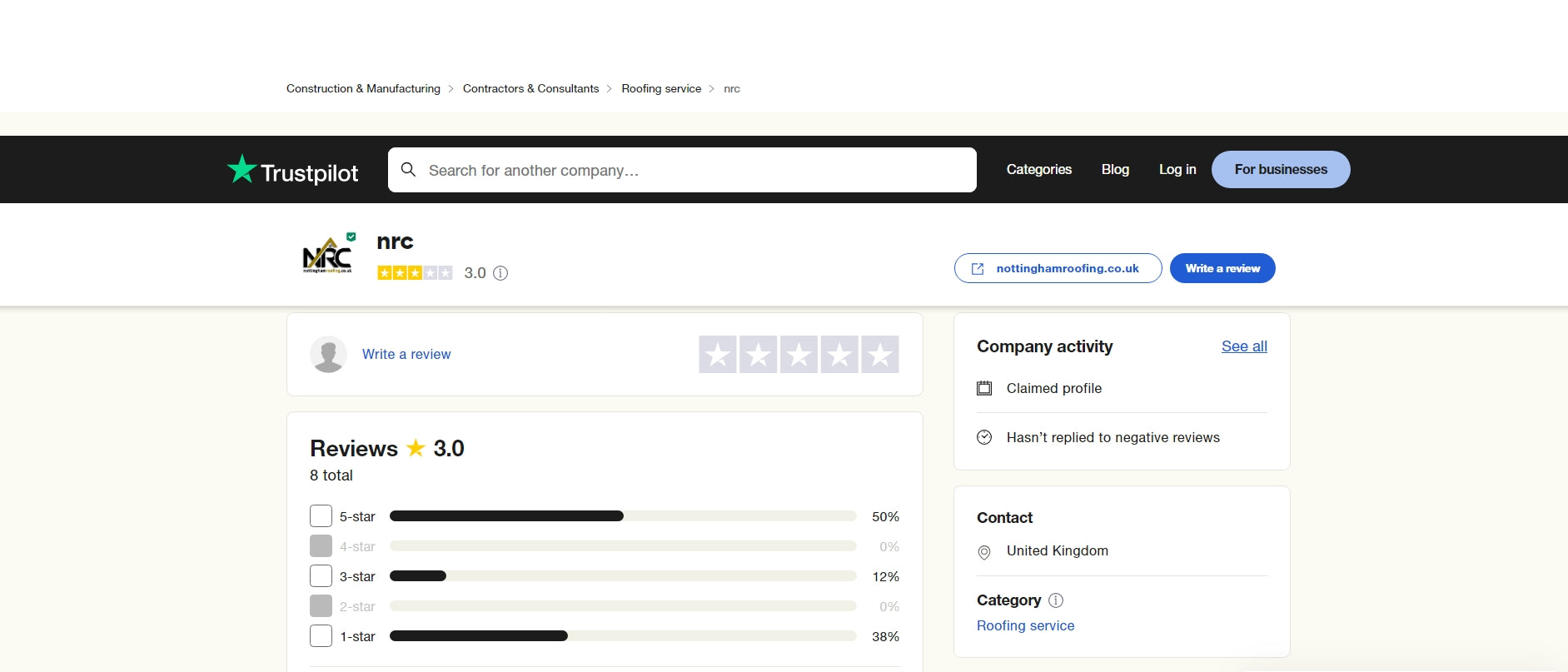Click the 1-star label
Screen dimensions: 1568x672
357,636
